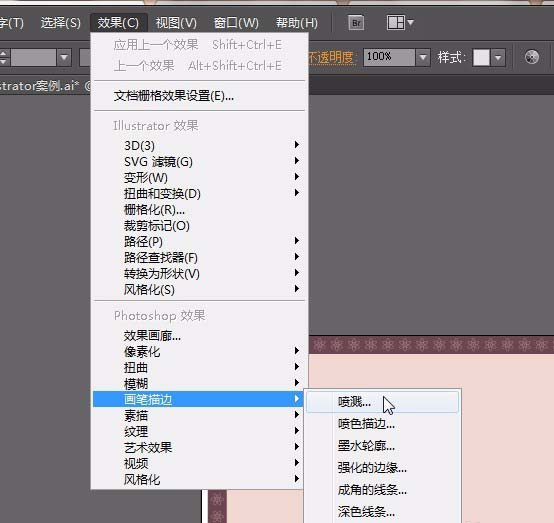Viewport: 554px width, 523px height.
Task: Click the 不透明度 opacity link
Action: point(331,57)
